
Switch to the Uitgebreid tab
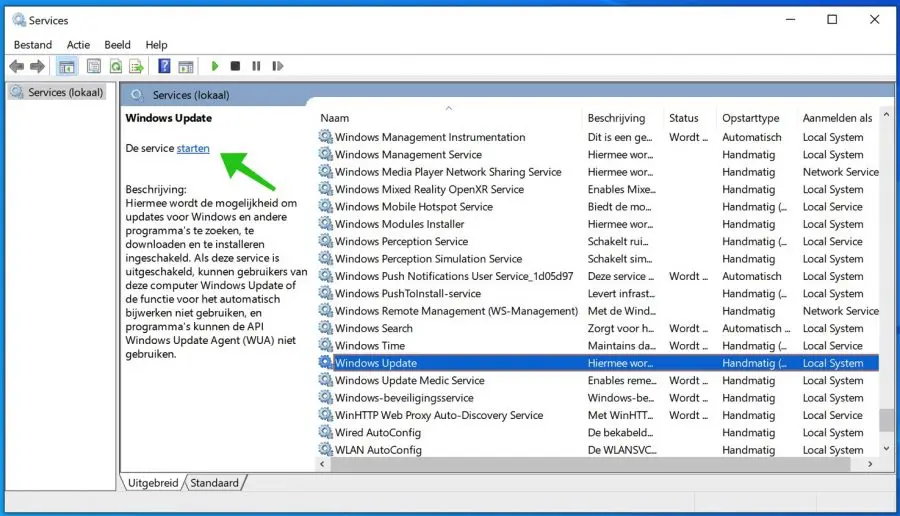pyautogui.click(x=153, y=483)
